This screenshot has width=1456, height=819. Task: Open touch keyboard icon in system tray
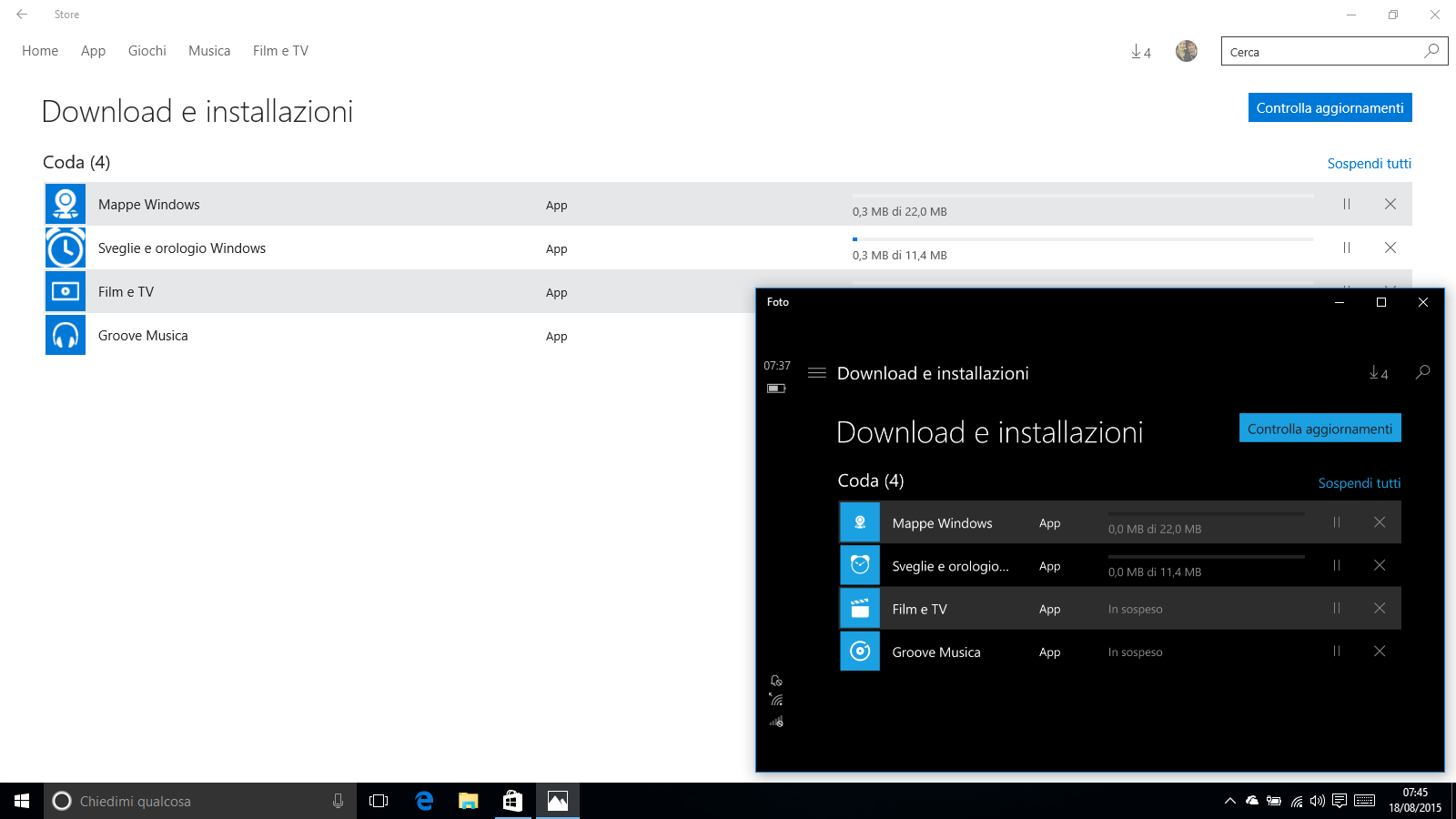pyautogui.click(x=1364, y=801)
